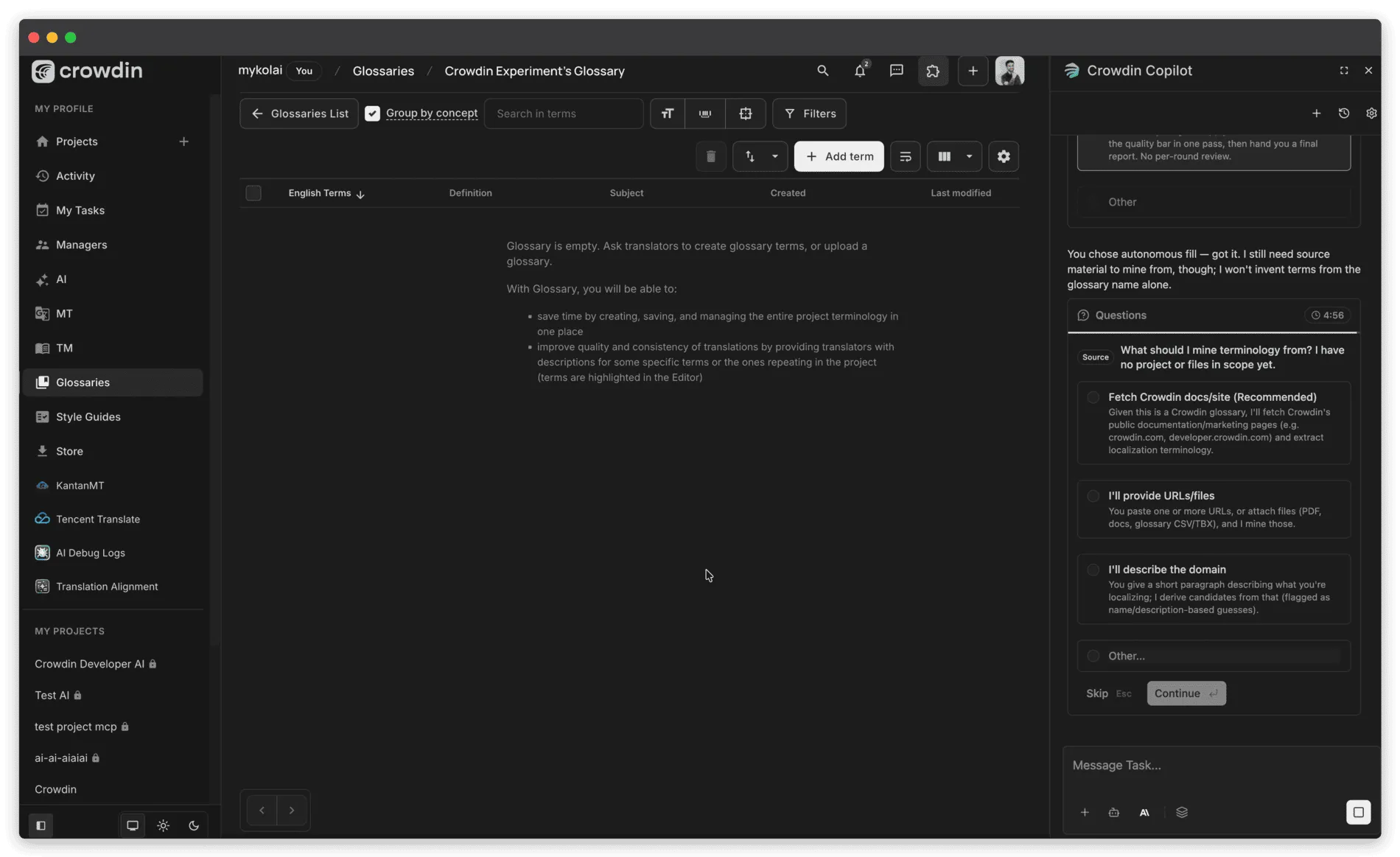The image size is (1400, 857).
Task: Click the exact-match crop icon
Action: pyautogui.click(x=746, y=113)
